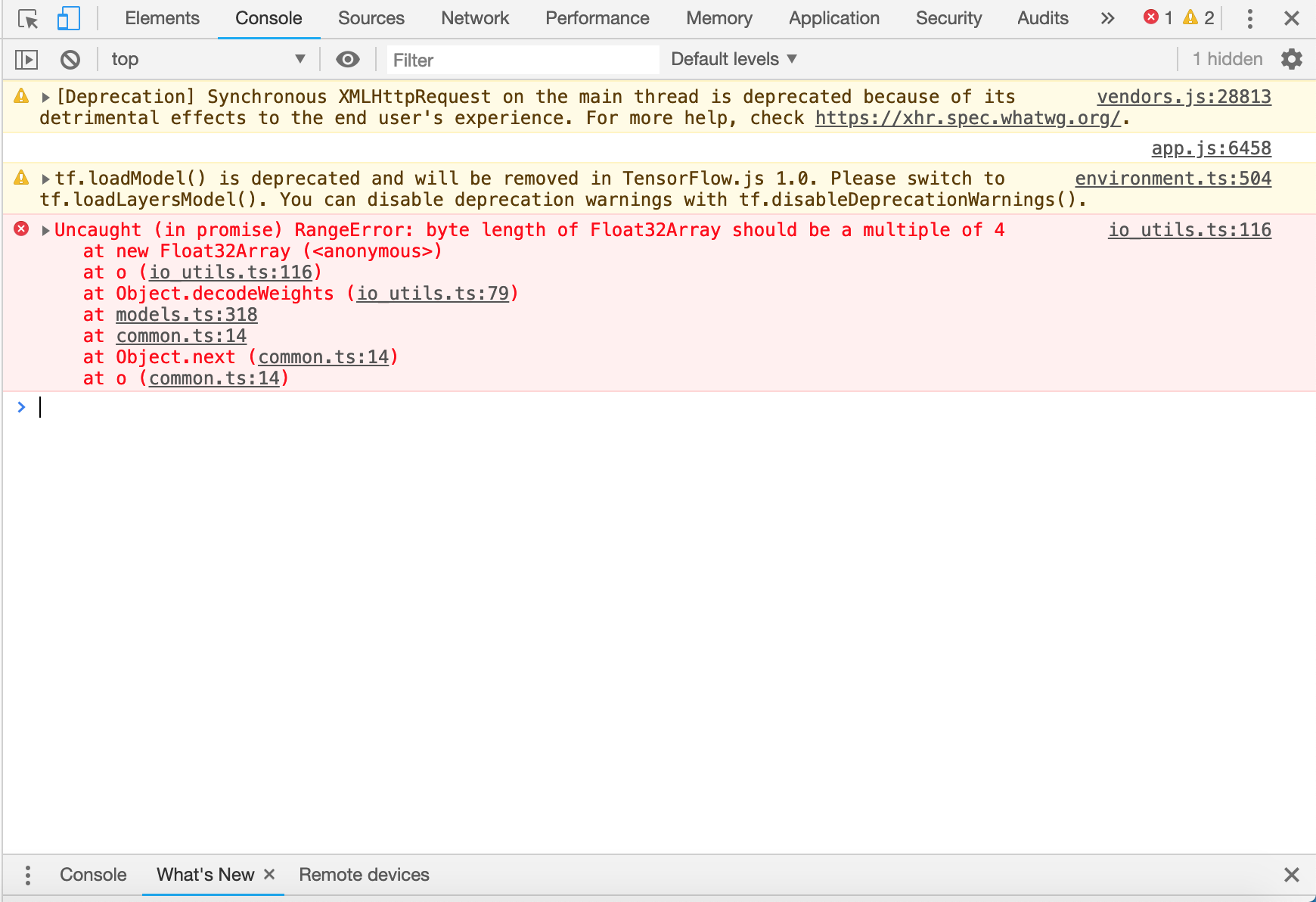Show the 1 hidden message
The width and height of the screenshot is (1316, 902).
(x=1226, y=58)
